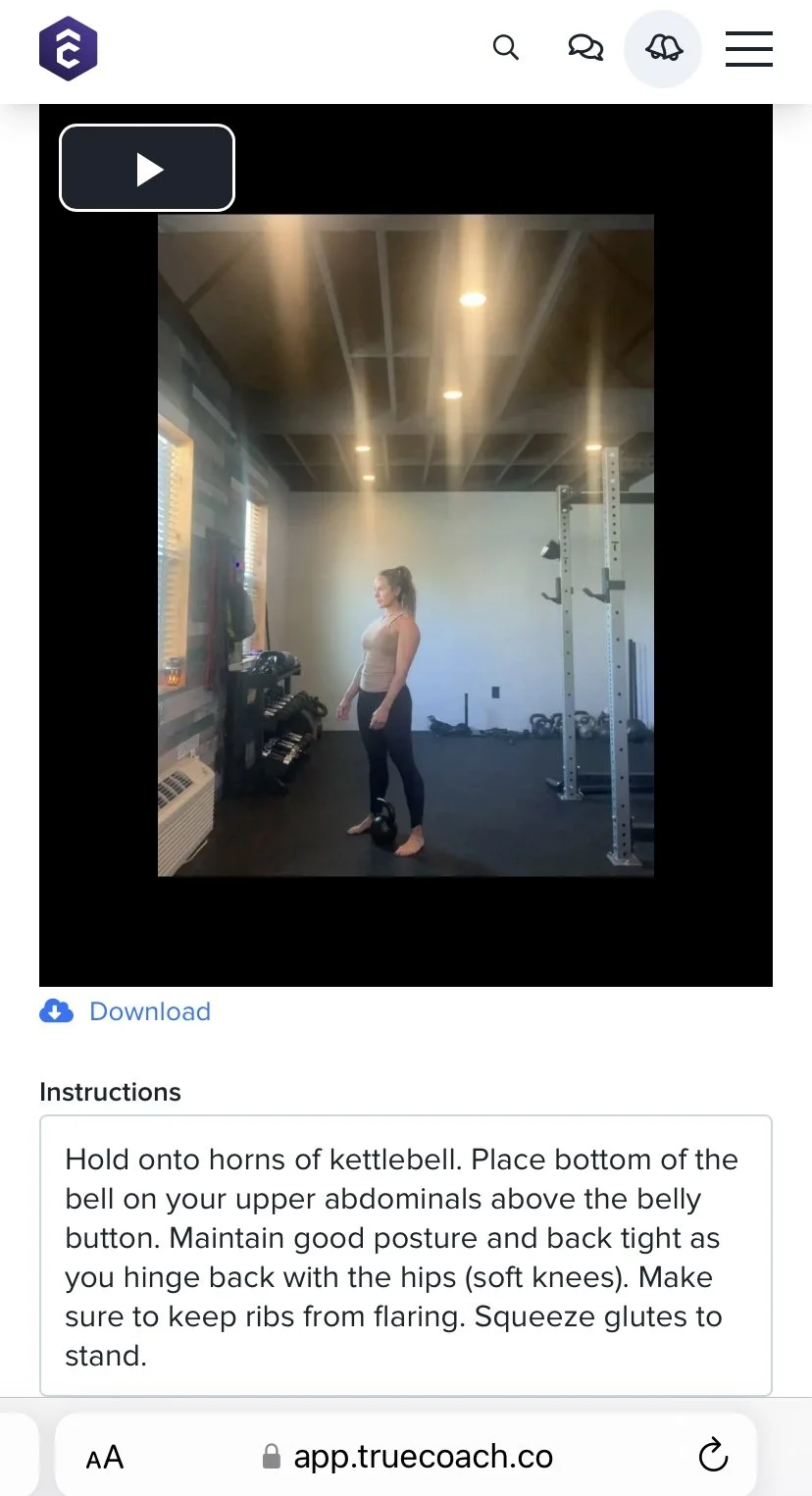Open the messages chat bubbles icon
Image resolution: width=812 pixels, height=1496 pixels.
[585, 47]
